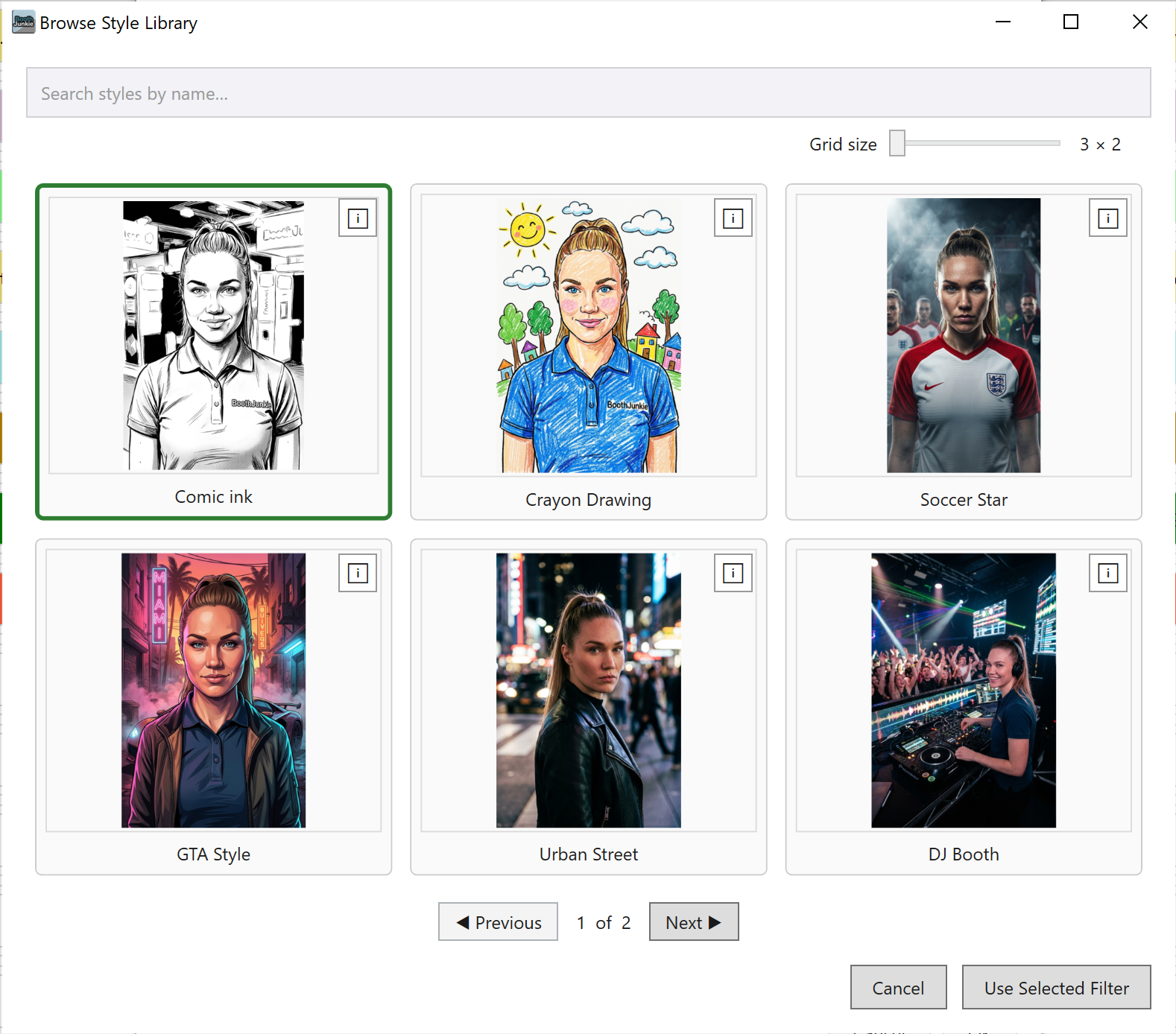Viewport: 1176px width, 1034px height.
Task: Click the GTA Style label text
Action: [214, 854]
